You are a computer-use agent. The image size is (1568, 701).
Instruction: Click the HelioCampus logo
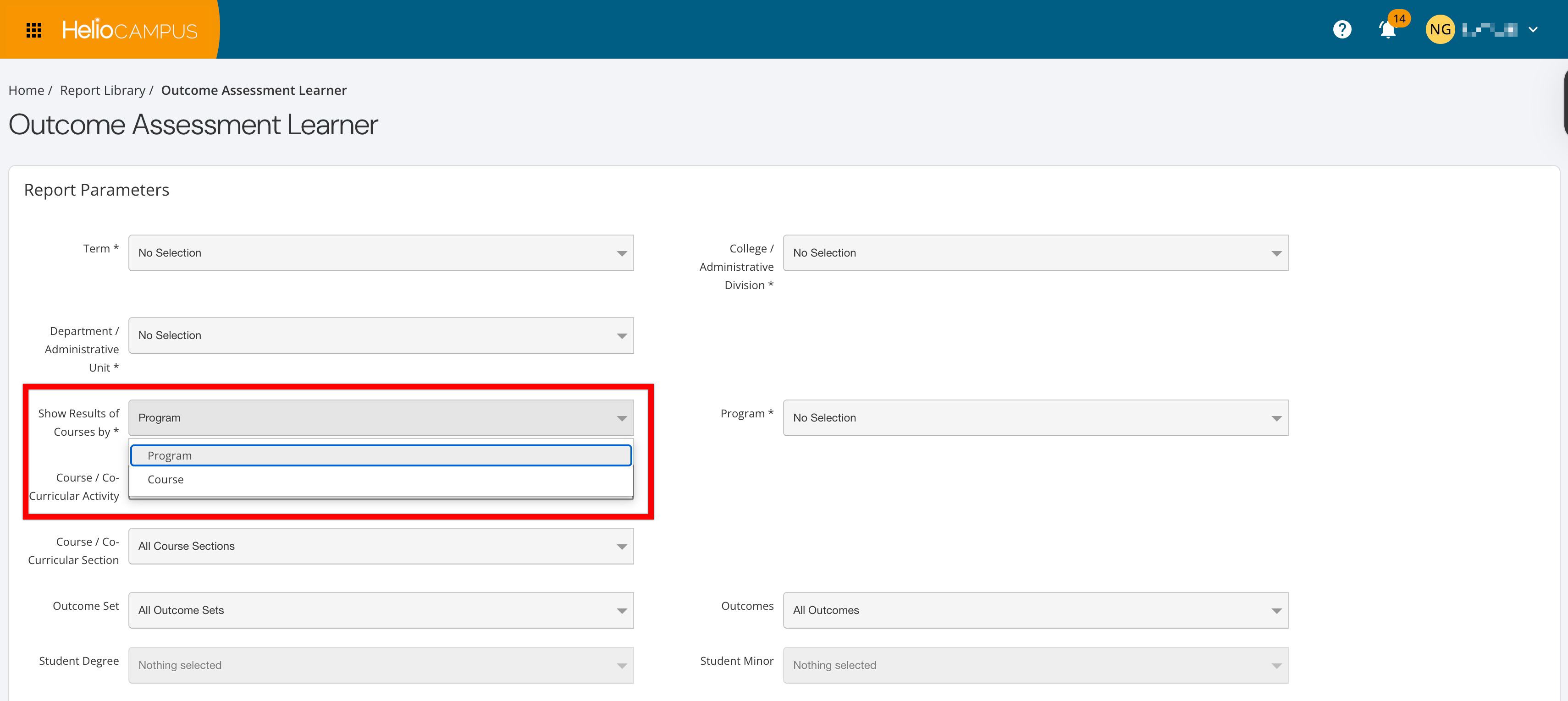[130, 30]
